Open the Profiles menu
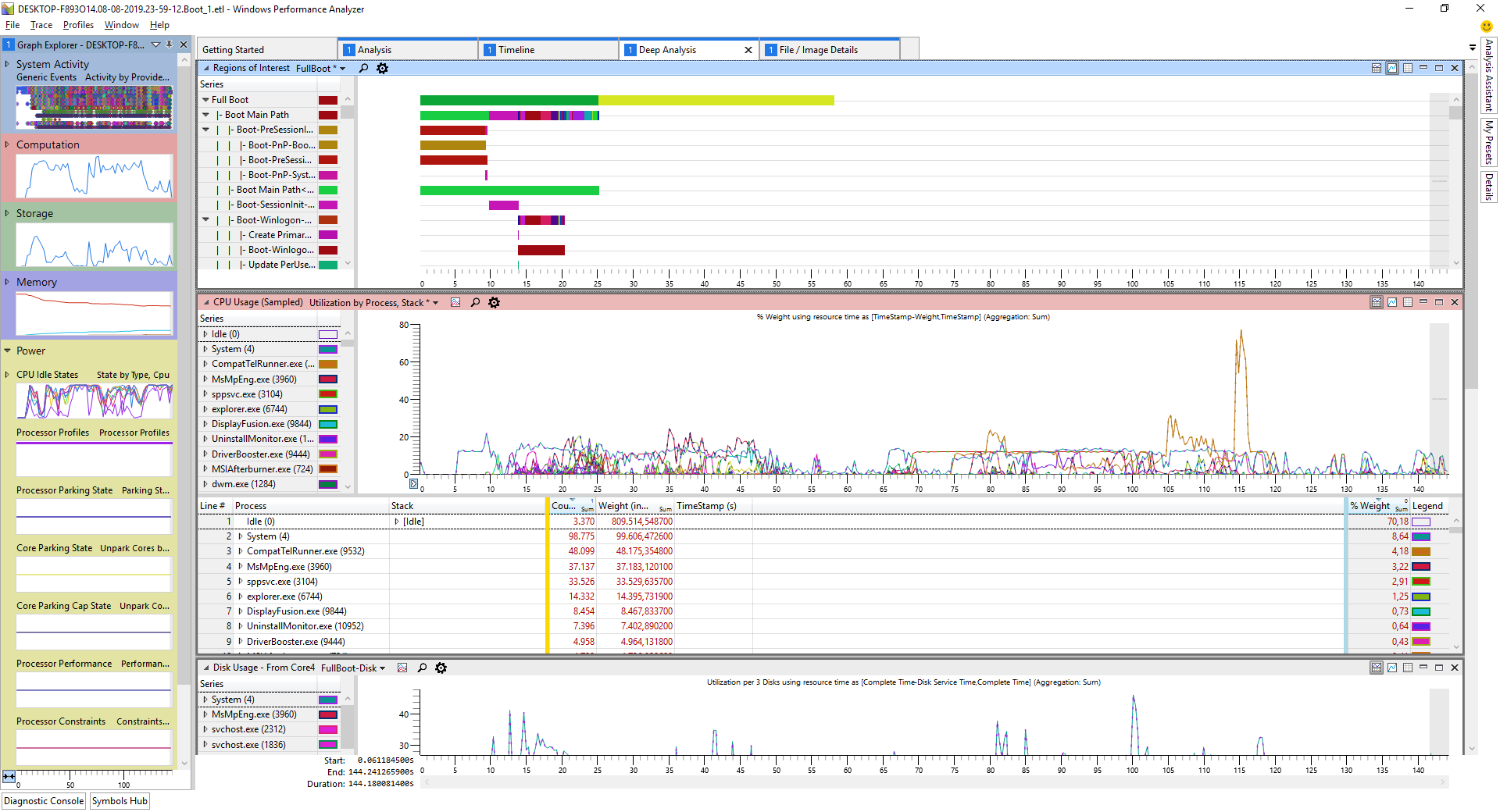This screenshot has width=1500, height=812. [x=78, y=25]
